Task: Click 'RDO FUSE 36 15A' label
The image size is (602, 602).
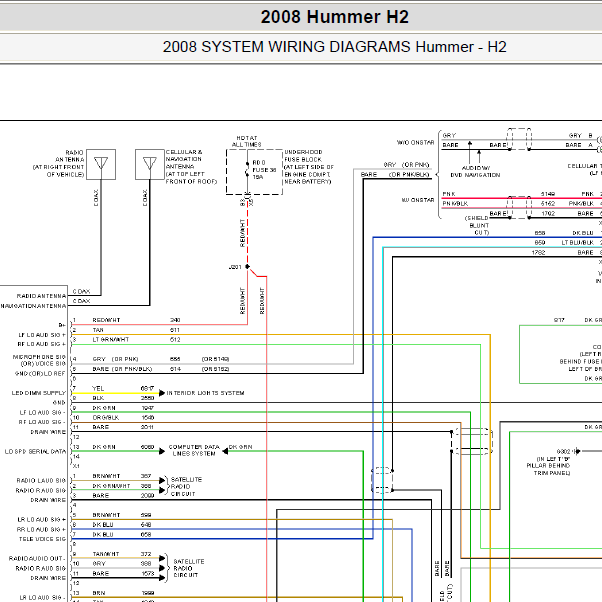Action: 264,170
